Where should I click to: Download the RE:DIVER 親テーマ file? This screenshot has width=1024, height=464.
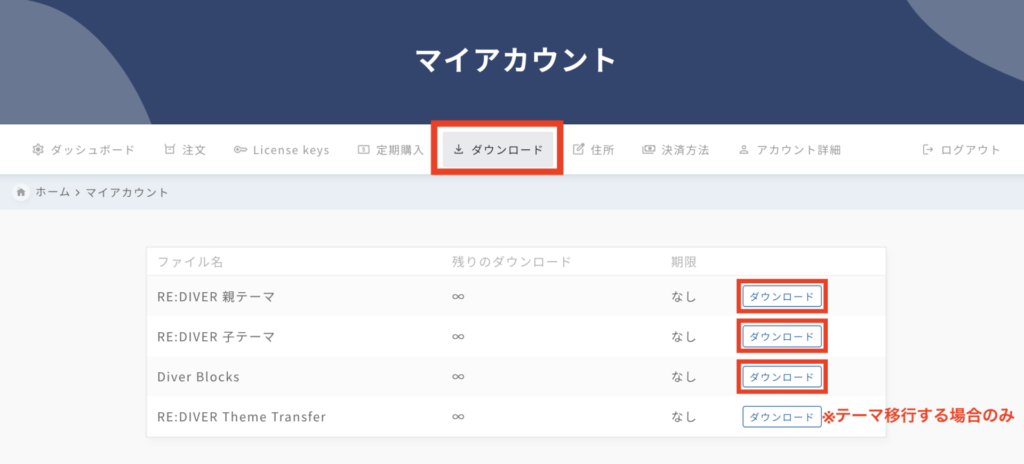coord(782,297)
